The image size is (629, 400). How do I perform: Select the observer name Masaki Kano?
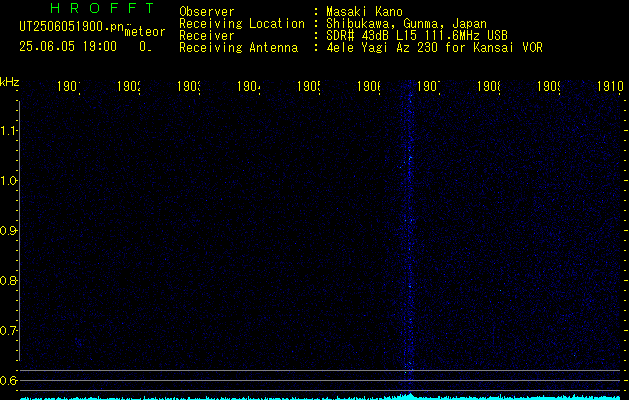click(364, 12)
